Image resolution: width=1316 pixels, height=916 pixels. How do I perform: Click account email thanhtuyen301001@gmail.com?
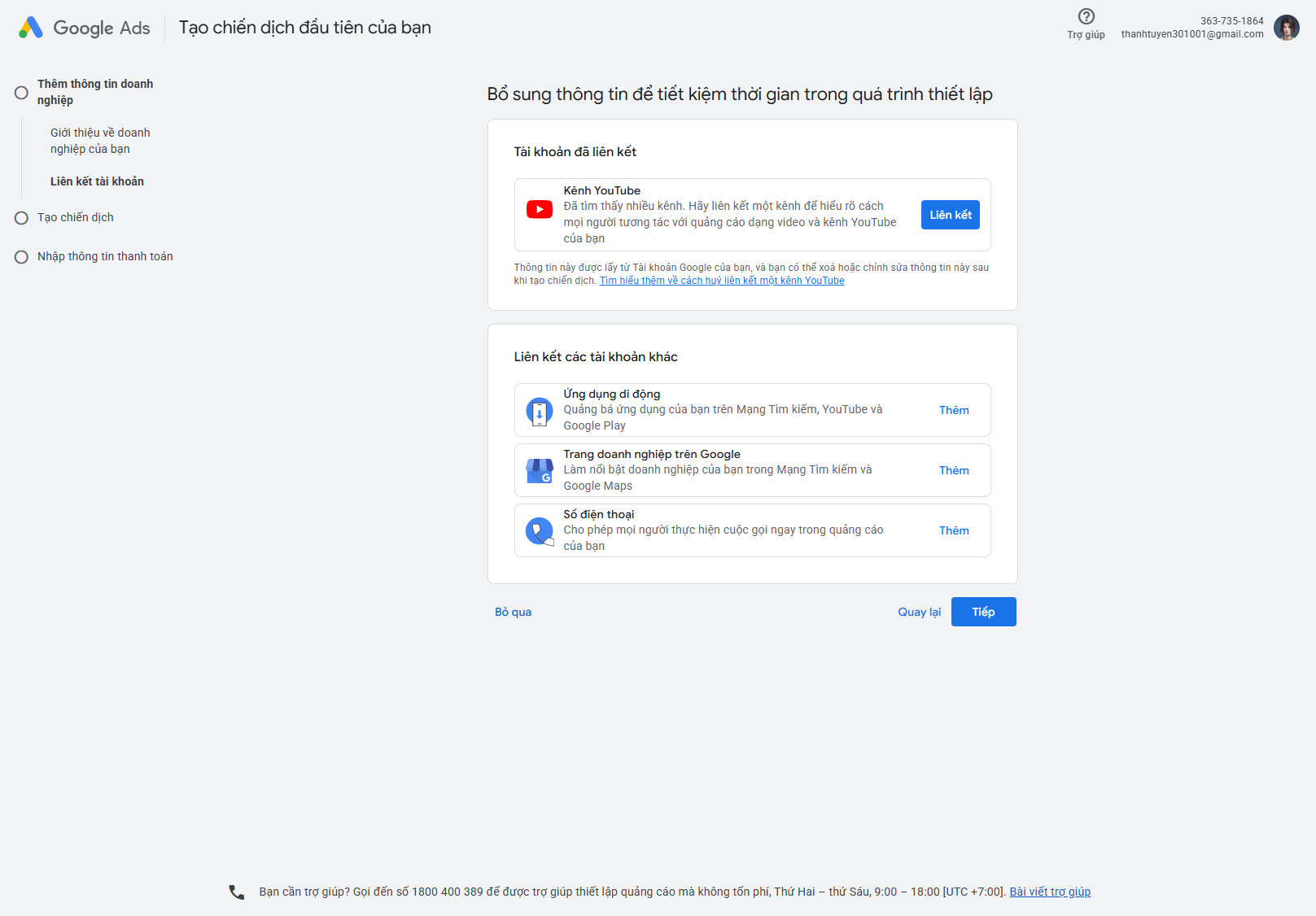point(1192,34)
